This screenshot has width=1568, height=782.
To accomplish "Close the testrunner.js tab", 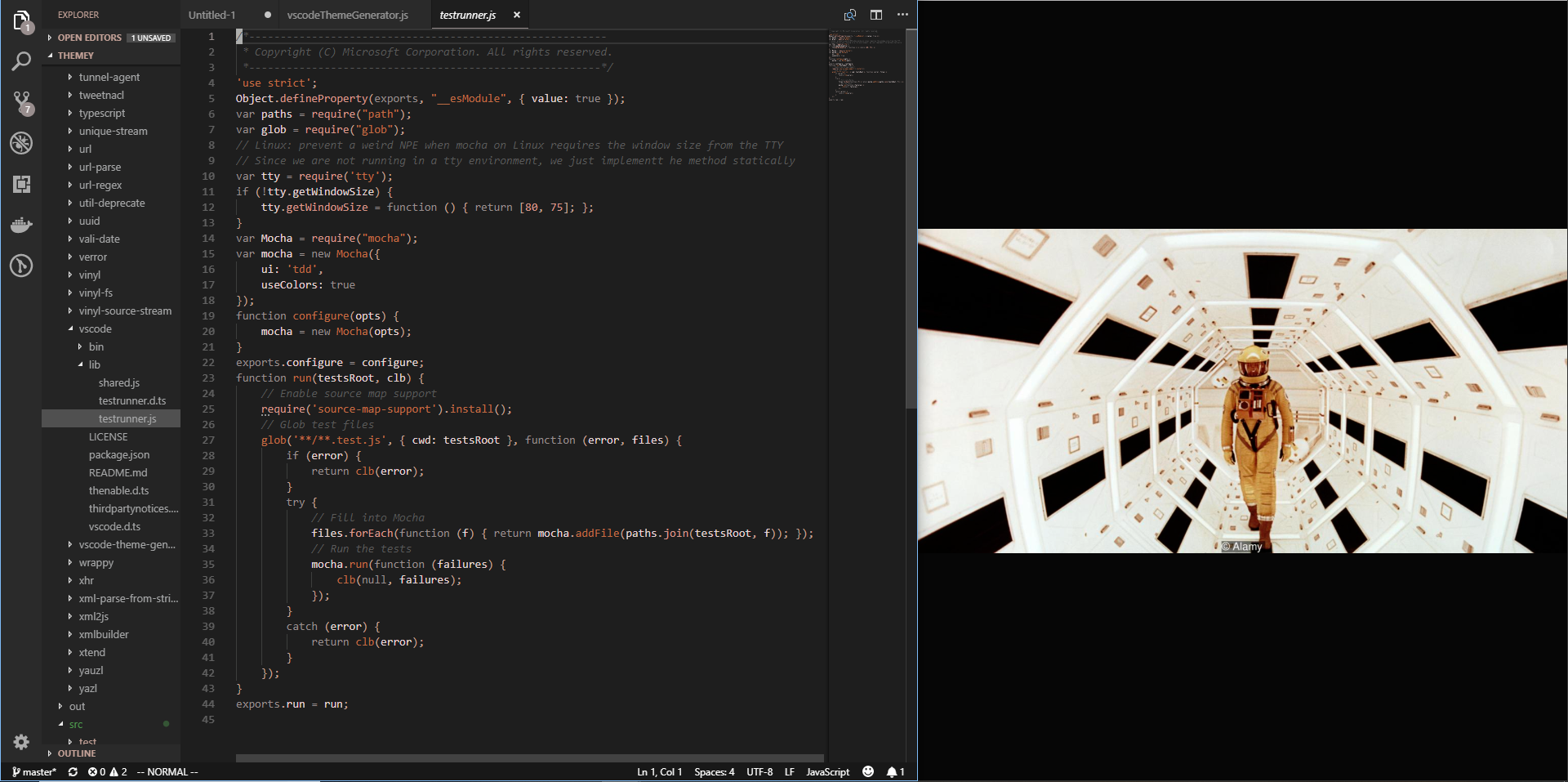I will pos(517,15).
